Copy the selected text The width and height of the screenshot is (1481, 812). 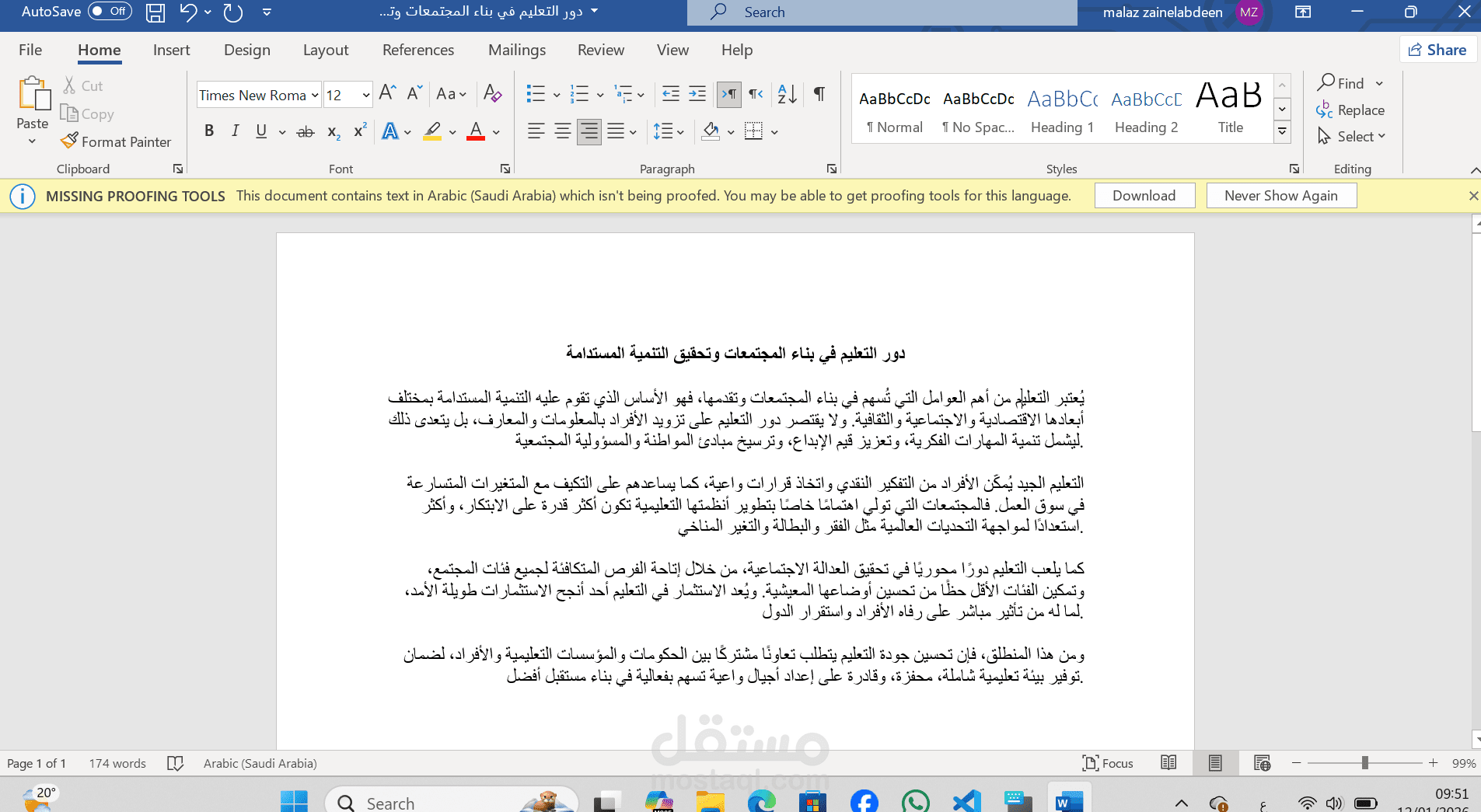point(87,114)
